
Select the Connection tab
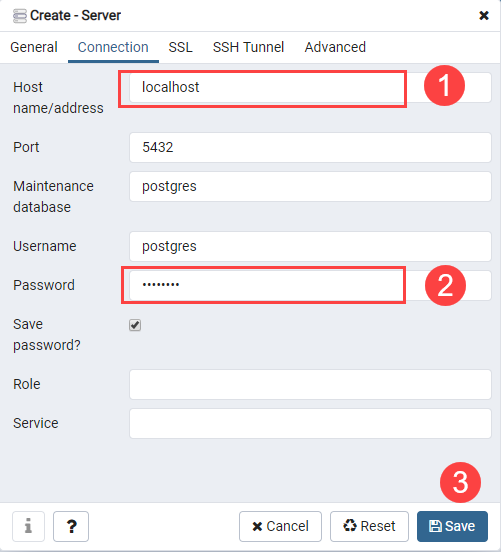113,47
